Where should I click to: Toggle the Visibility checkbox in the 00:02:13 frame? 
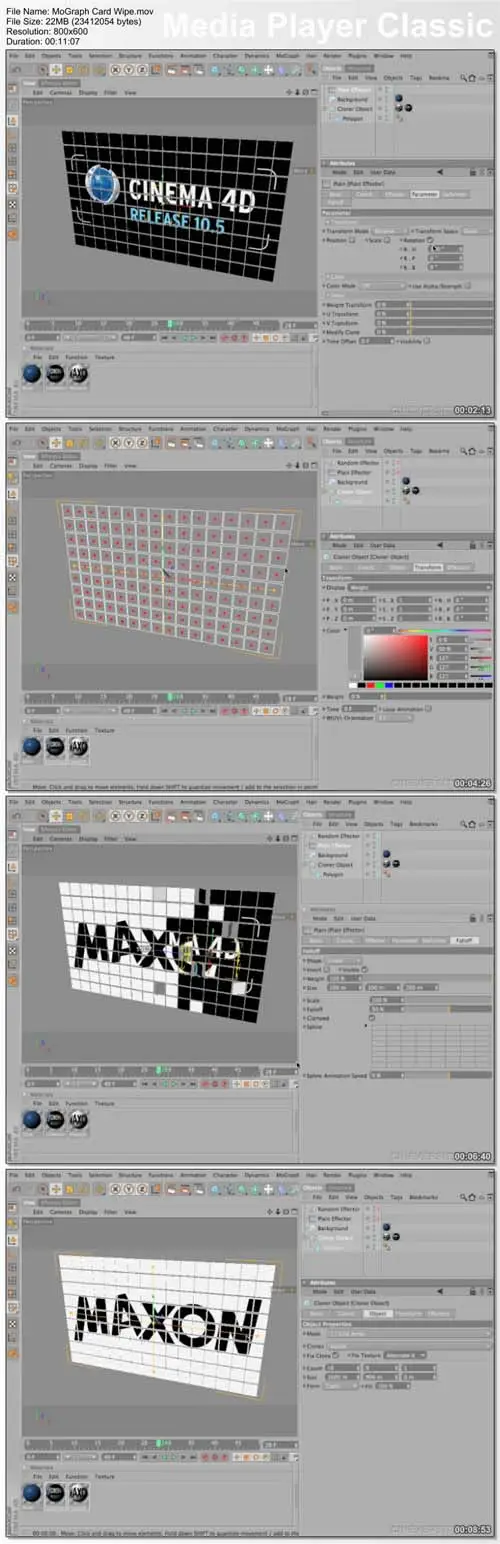coord(427,341)
